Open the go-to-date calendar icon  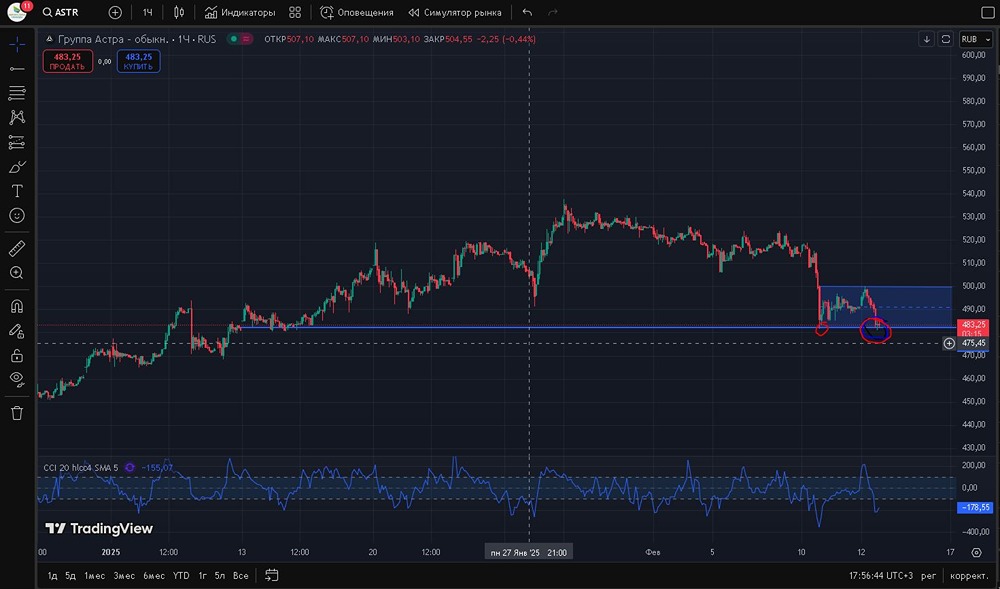(x=271, y=575)
